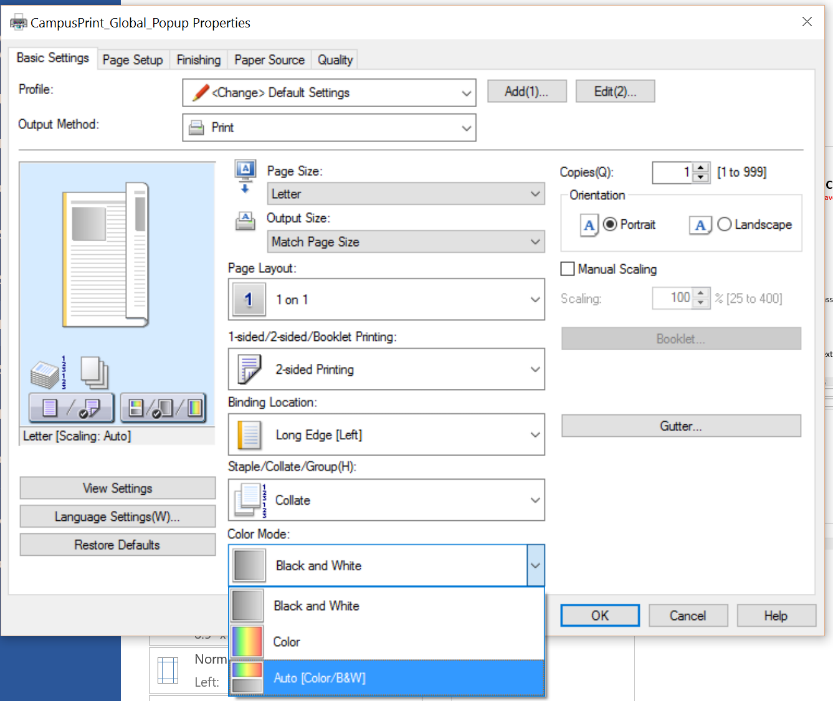Click the red pencil profile icon
Image resolution: width=833 pixels, height=701 pixels.
pyautogui.click(x=200, y=92)
